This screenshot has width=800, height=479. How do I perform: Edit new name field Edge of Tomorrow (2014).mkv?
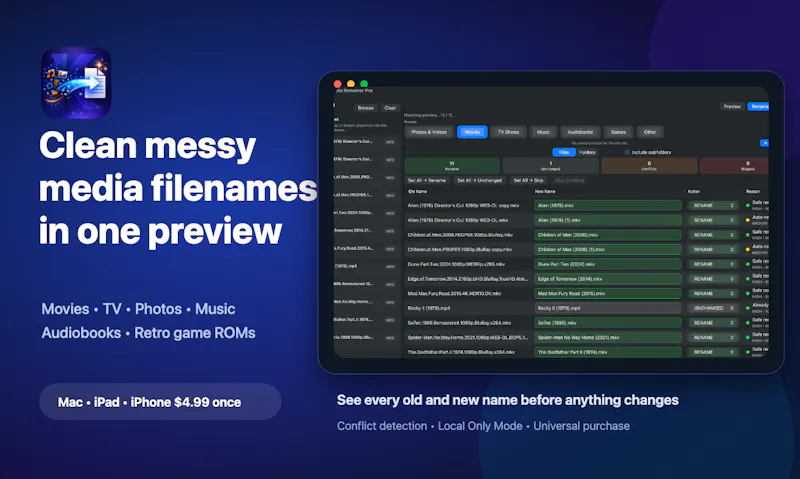click(608, 279)
